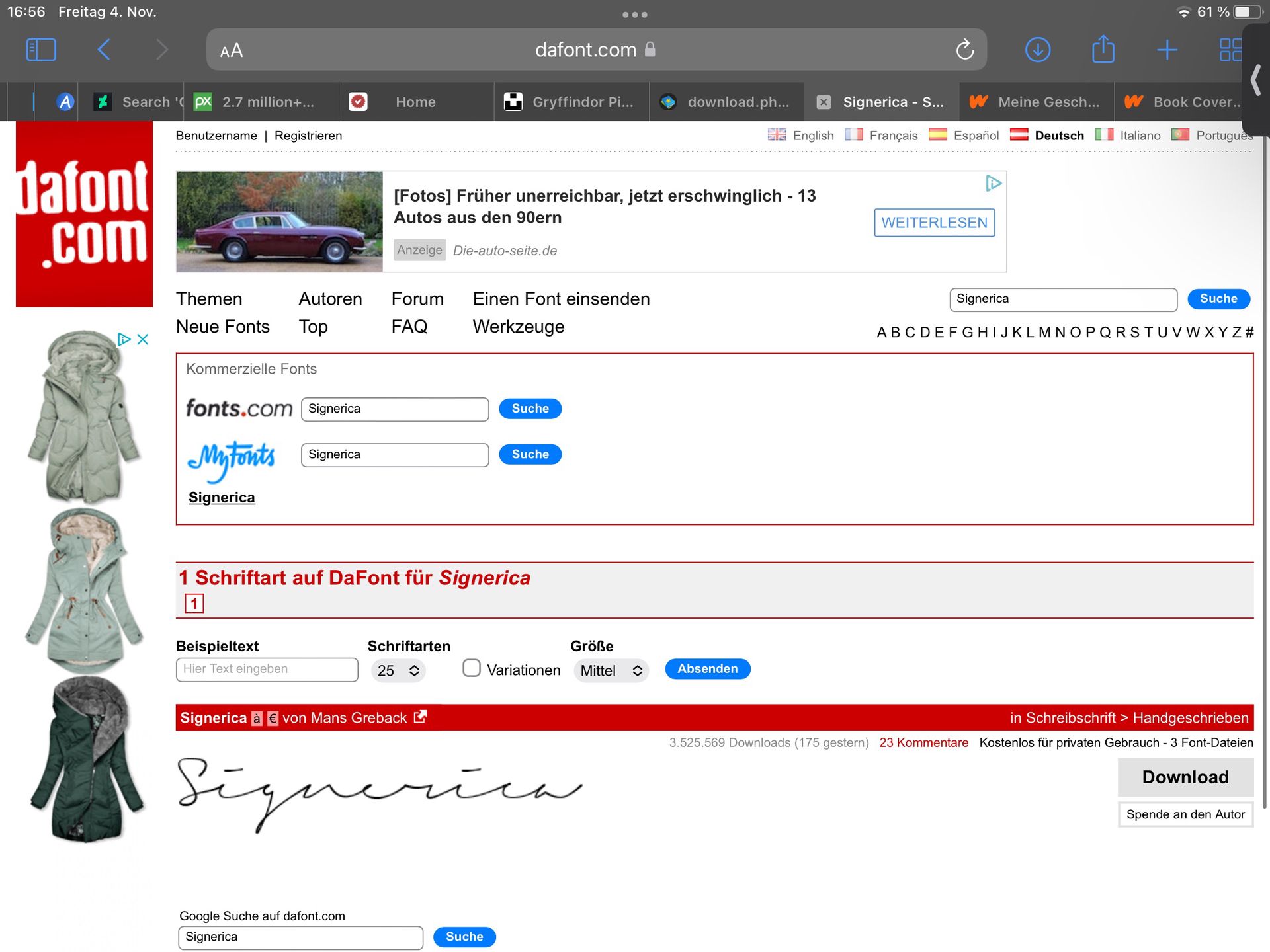Image resolution: width=1270 pixels, height=952 pixels.
Task: Open the 23 Kommentare link
Action: tap(923, 742)
